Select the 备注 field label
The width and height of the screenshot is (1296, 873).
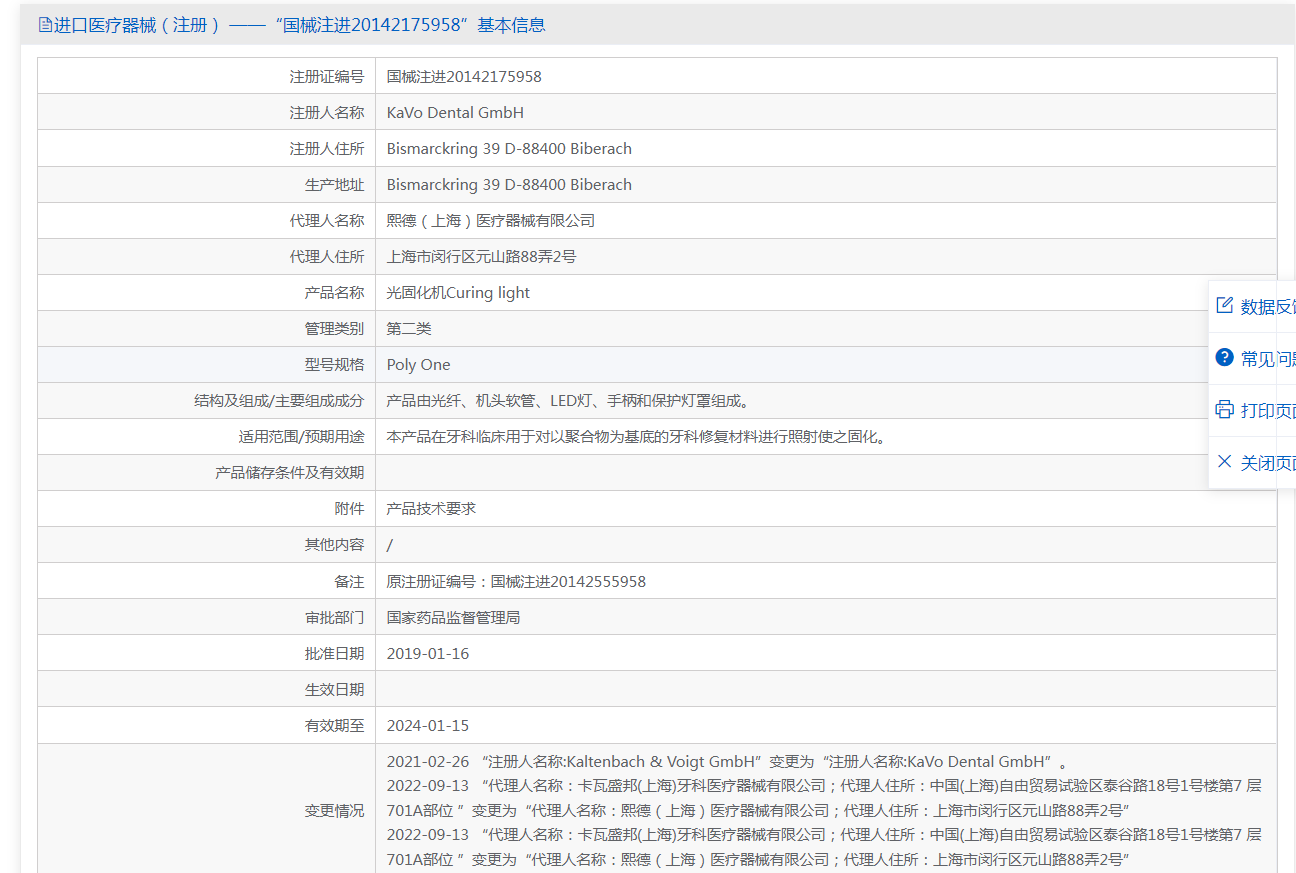pos(349,581)
